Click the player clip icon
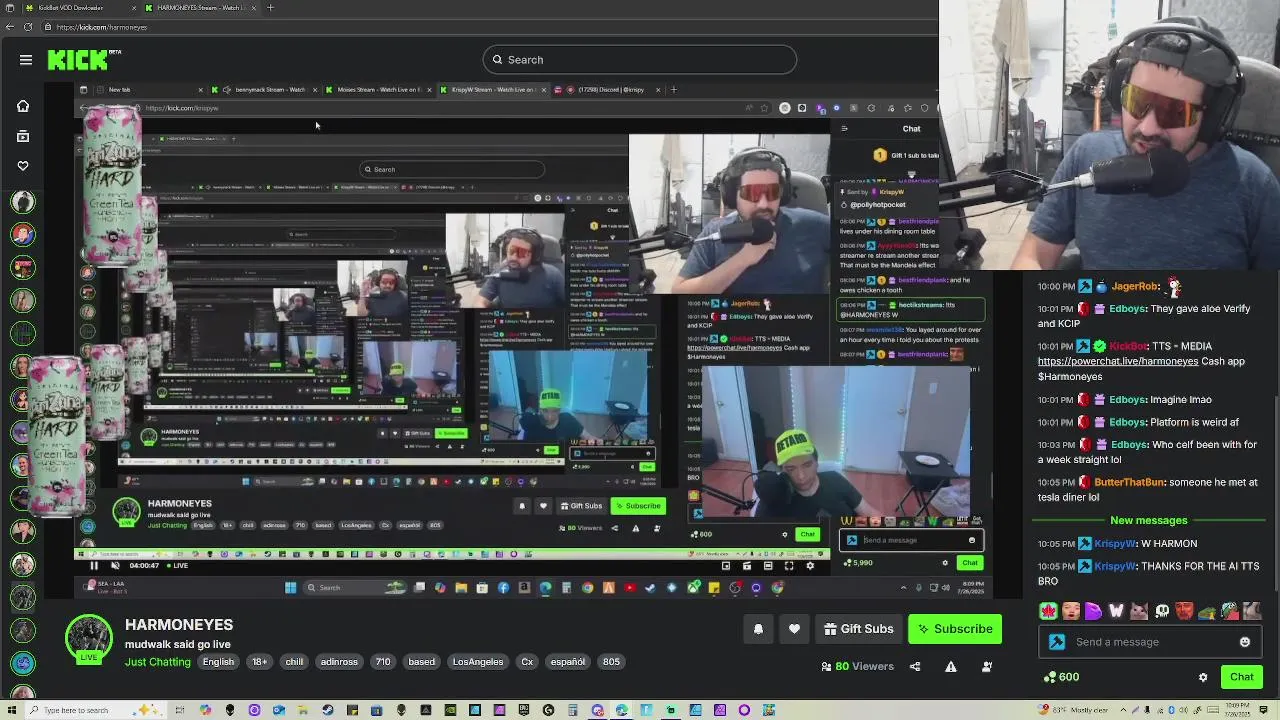Screen dimensions: 1280x720 pyautogui.click(x=747, y=566)
